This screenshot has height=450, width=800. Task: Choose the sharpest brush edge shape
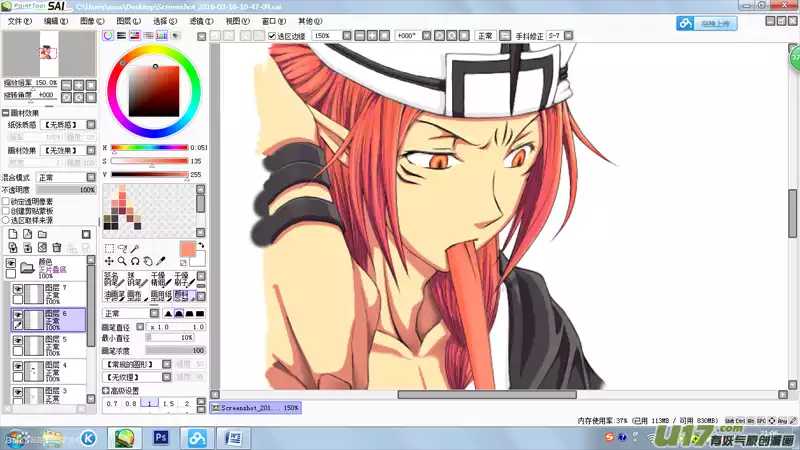pos(168,313)
